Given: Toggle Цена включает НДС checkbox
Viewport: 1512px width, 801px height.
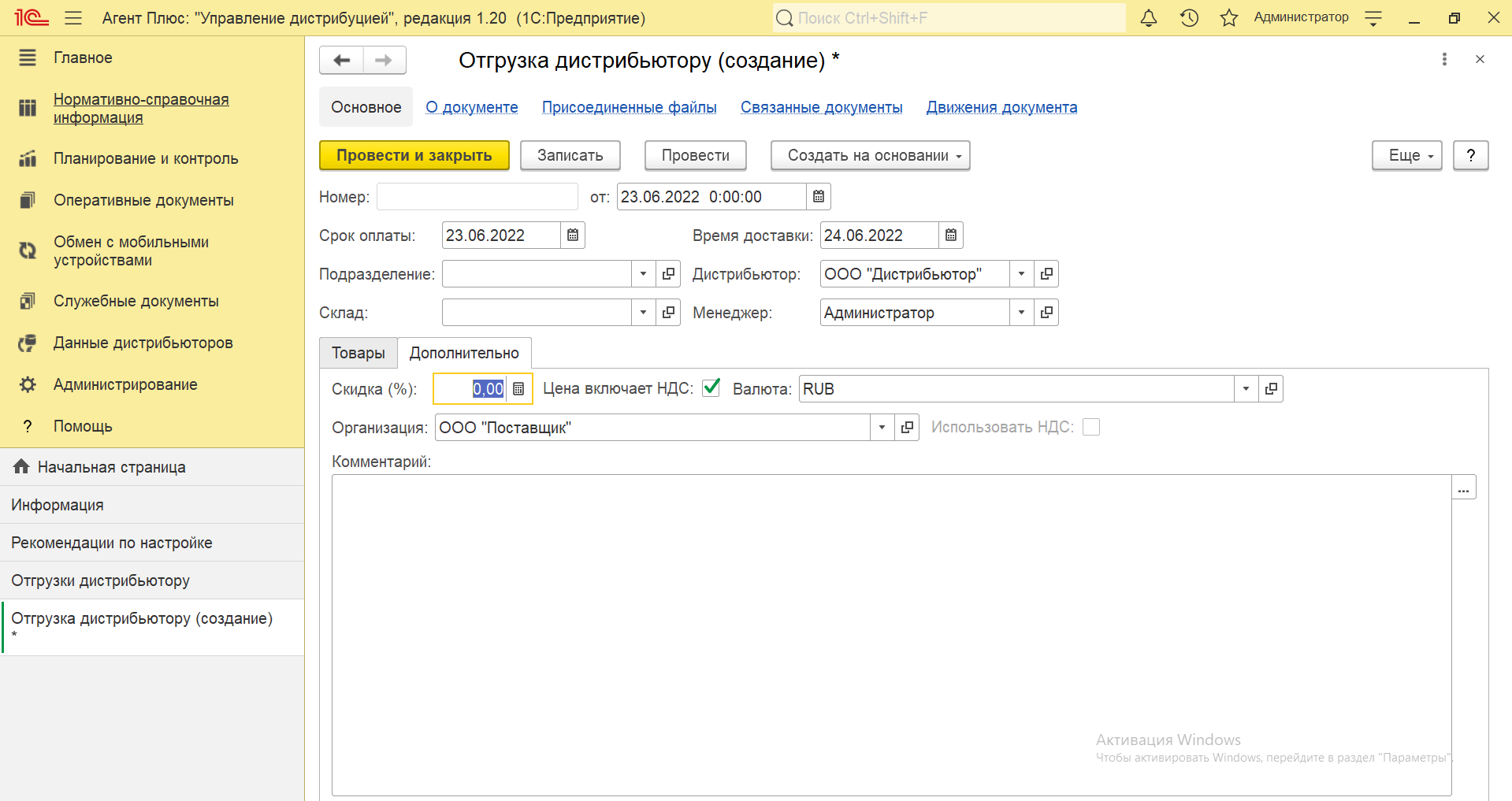Looking at the screenshot, I should (x=711, y=388).
